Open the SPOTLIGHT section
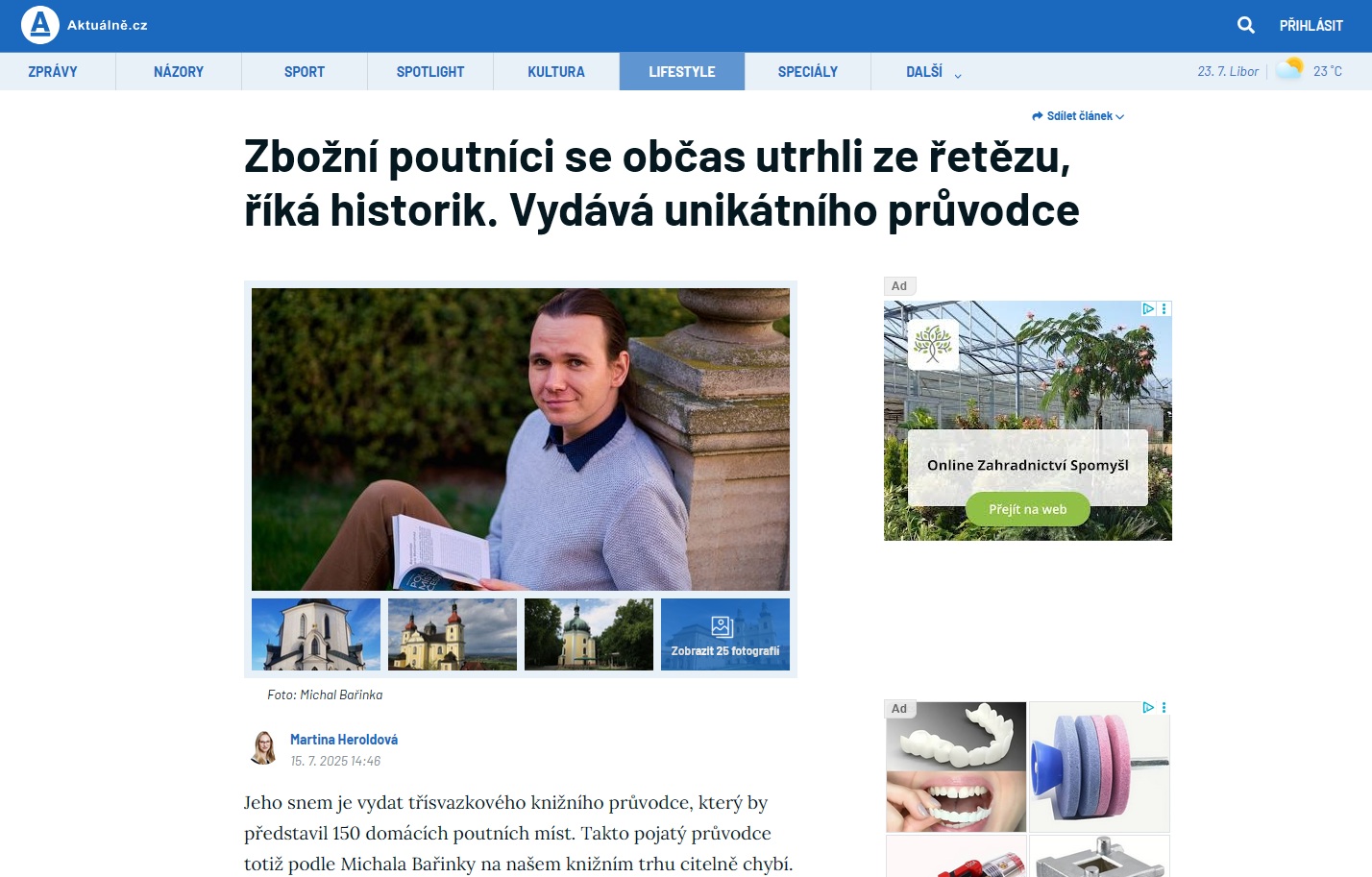This screenshot has width=1372, height=877. (430, 72)
